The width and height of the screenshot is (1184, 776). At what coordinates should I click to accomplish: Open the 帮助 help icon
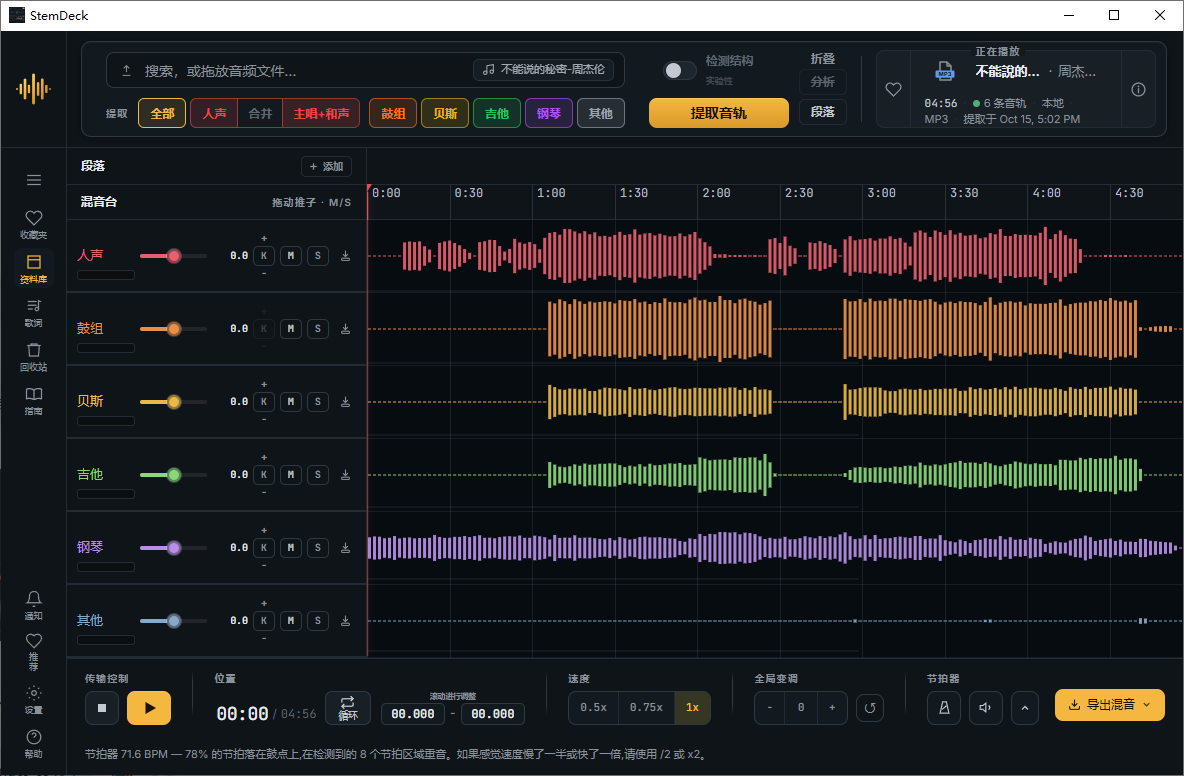coord(33,743)
